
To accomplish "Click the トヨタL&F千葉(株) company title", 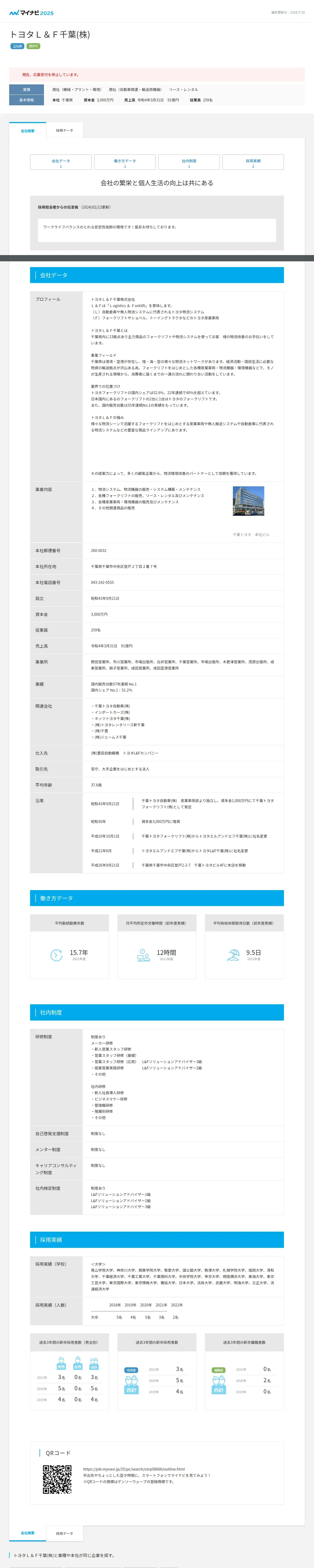I will click(x=50, y=35).
